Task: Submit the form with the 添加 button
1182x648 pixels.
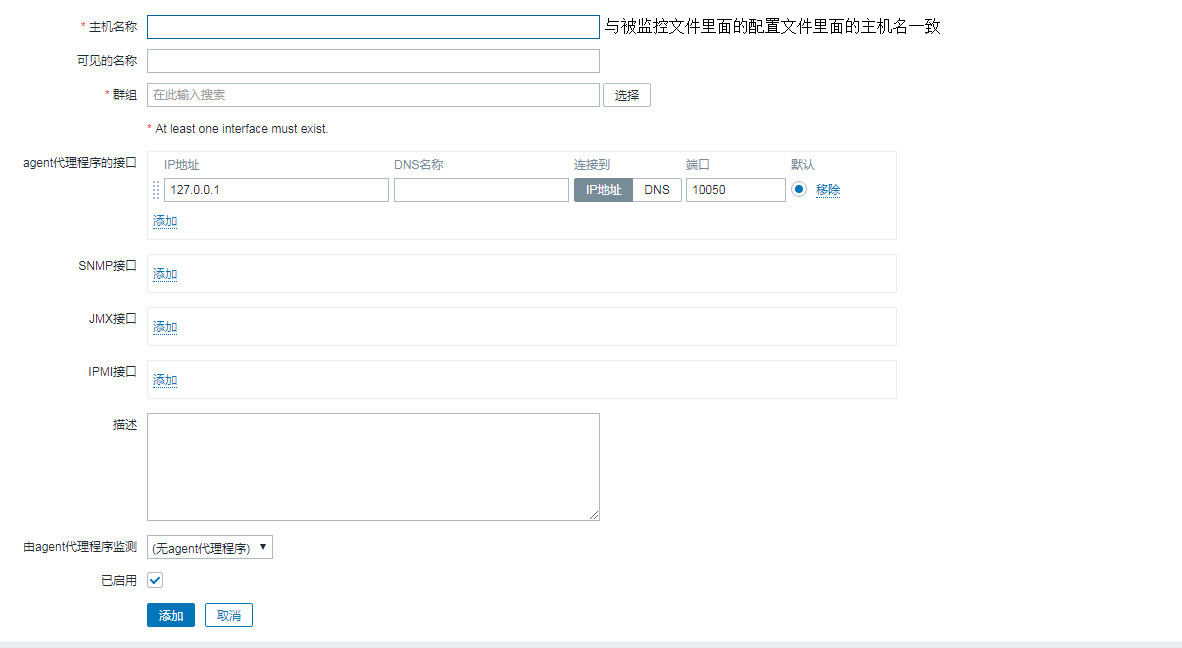Action: 170,615
